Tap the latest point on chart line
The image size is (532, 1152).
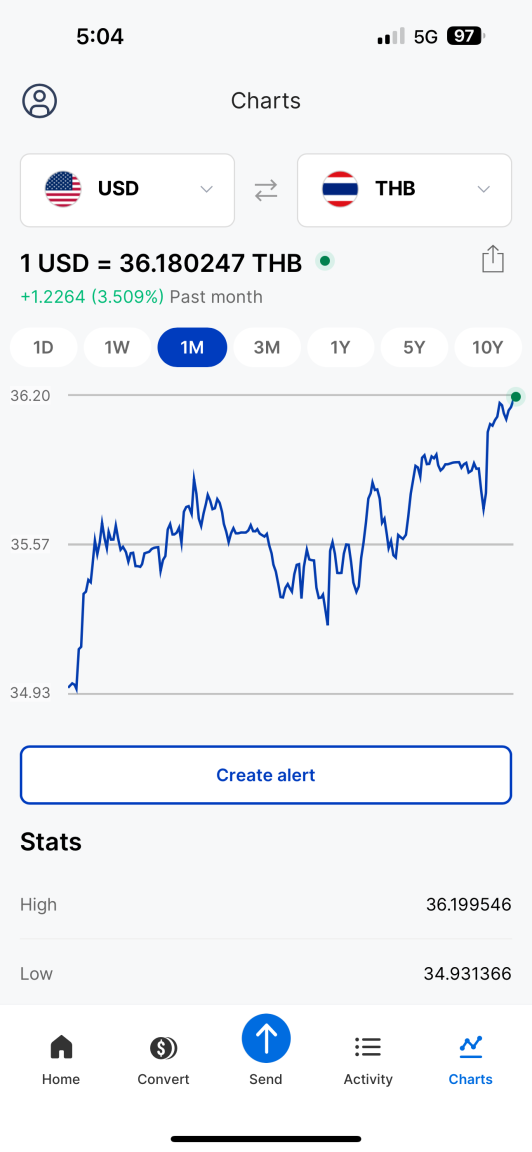click(516, 397)
